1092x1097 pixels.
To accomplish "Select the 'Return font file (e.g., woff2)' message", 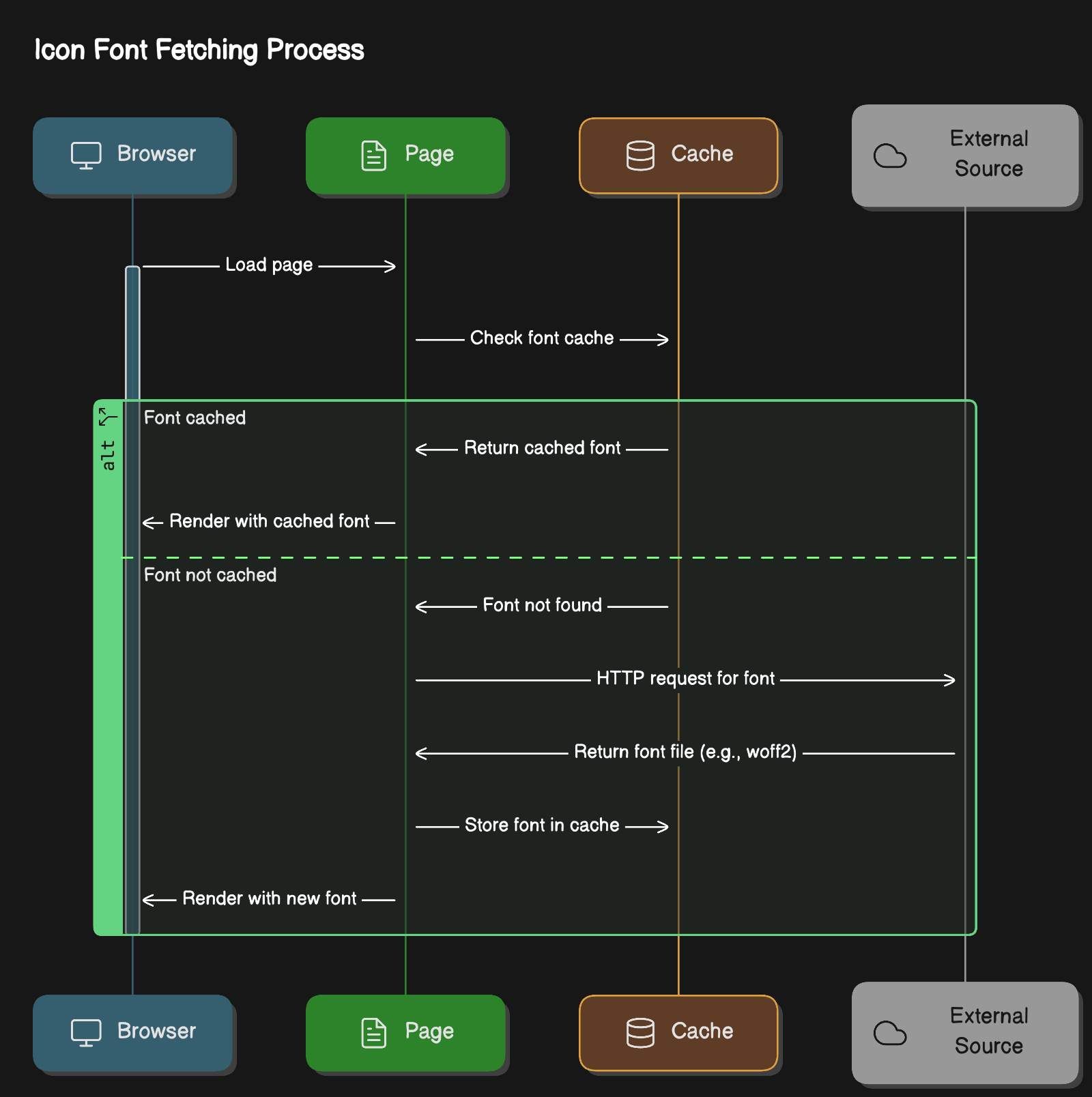I will pos(685,752).
